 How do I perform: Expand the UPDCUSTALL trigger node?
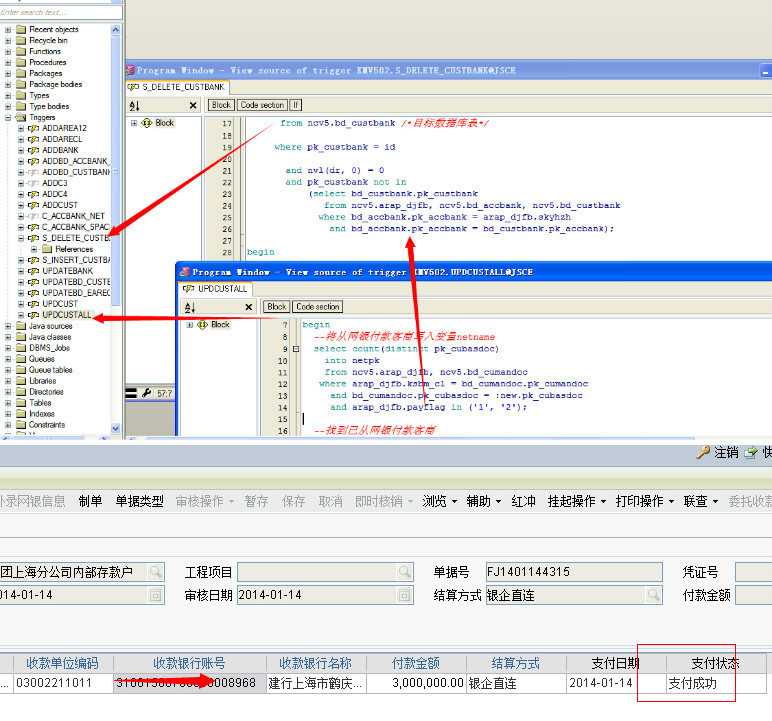click(21, 315)
